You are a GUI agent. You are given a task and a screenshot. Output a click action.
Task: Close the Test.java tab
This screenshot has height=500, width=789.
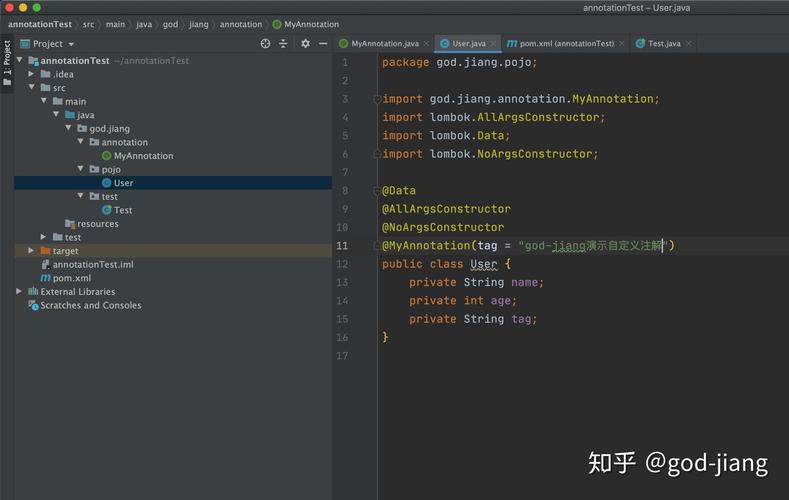point(688,44)
